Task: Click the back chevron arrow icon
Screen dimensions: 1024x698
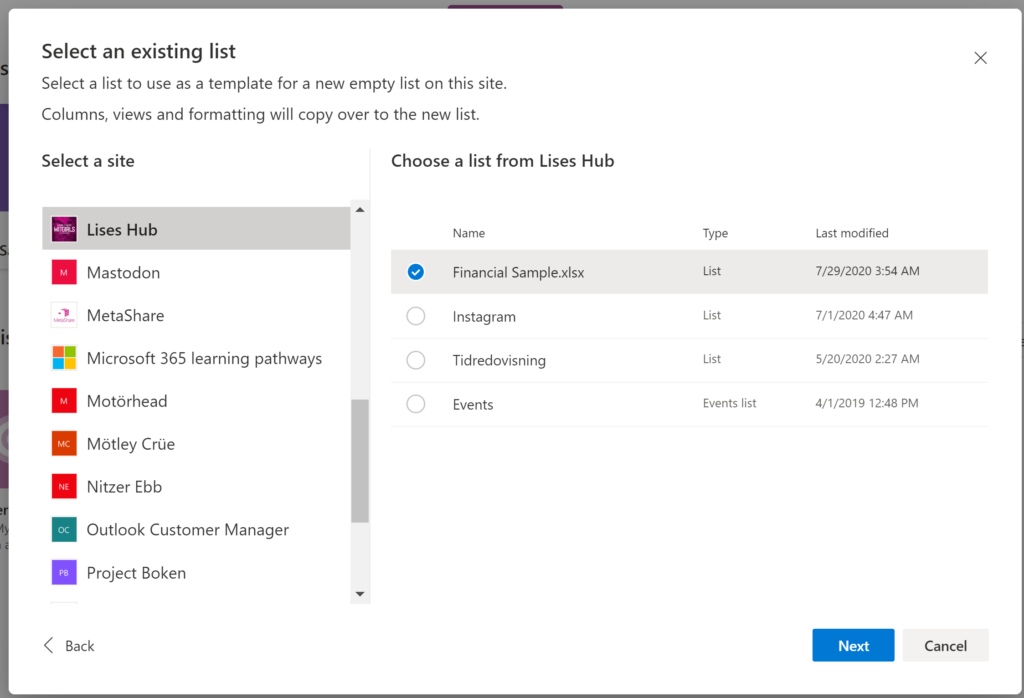Action: [48, 645]
